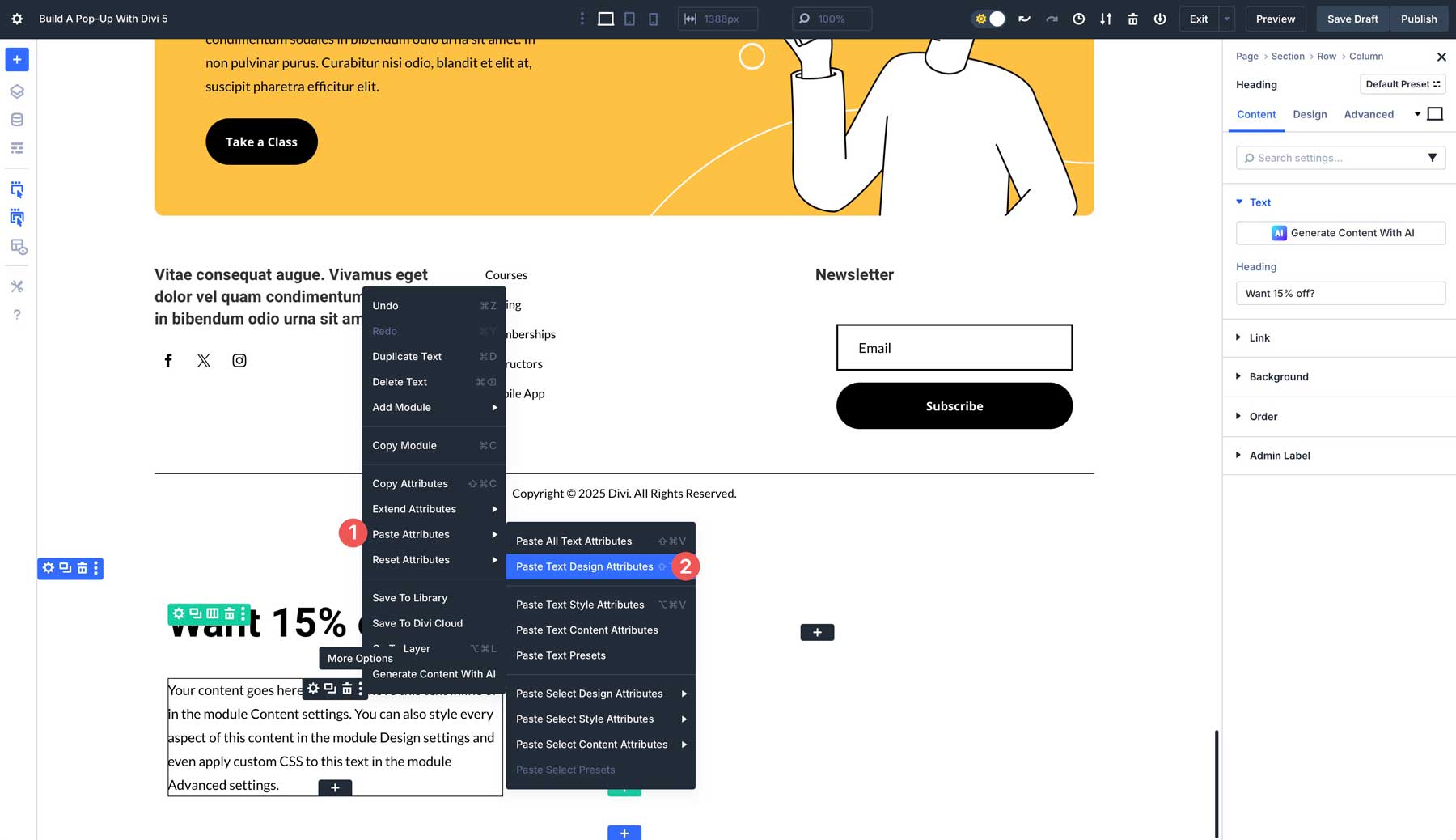
Task: Switch to phone preview mode
Action: [653, 18]
